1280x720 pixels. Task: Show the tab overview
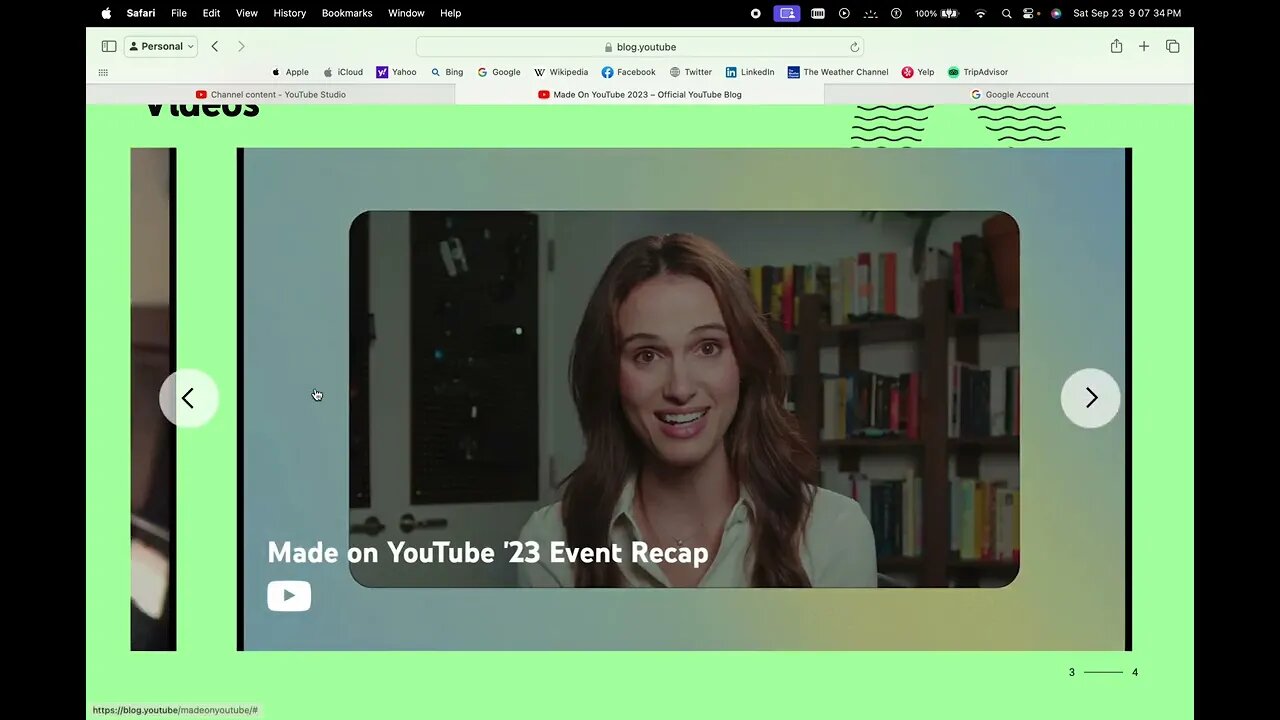coord(1173,46)
